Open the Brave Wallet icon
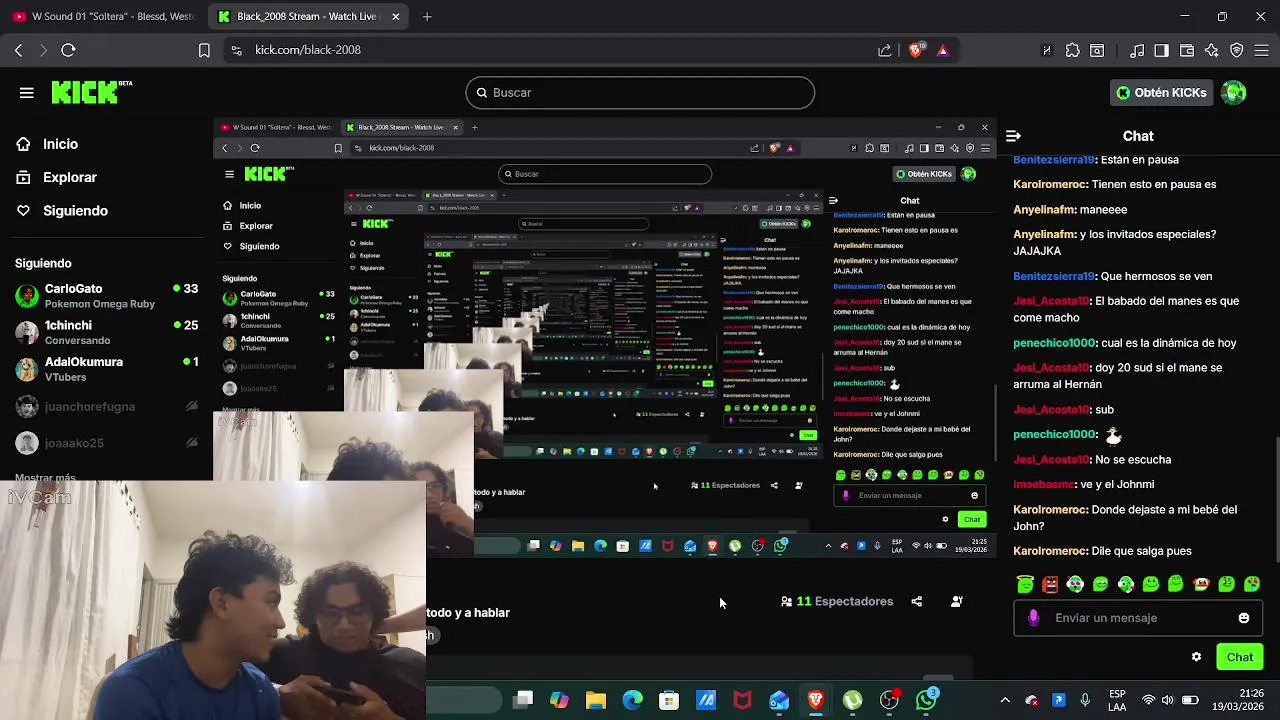Screen dimensions: 1280x720 point(1187,50)
